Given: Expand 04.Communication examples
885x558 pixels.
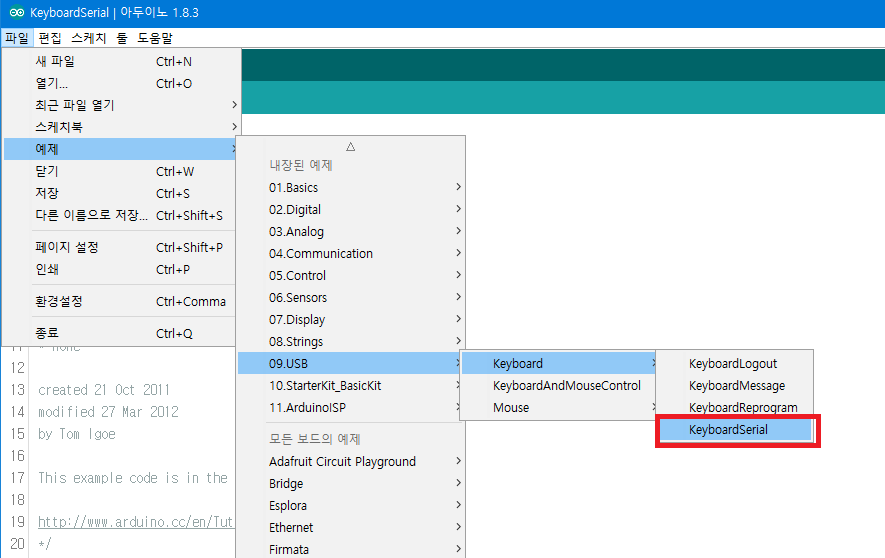Looking at the screenshot, I should tap(351, 253).
